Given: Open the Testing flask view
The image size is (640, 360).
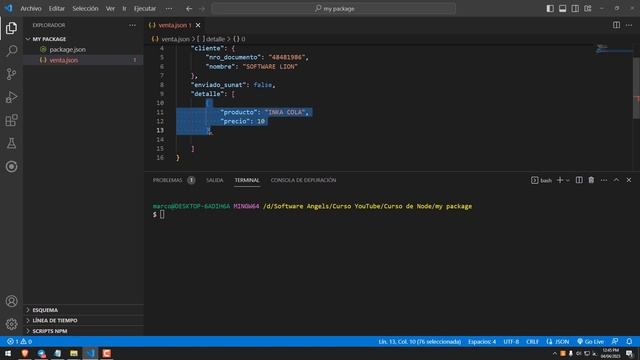Looking at the screenshot, I should (11, 143).
